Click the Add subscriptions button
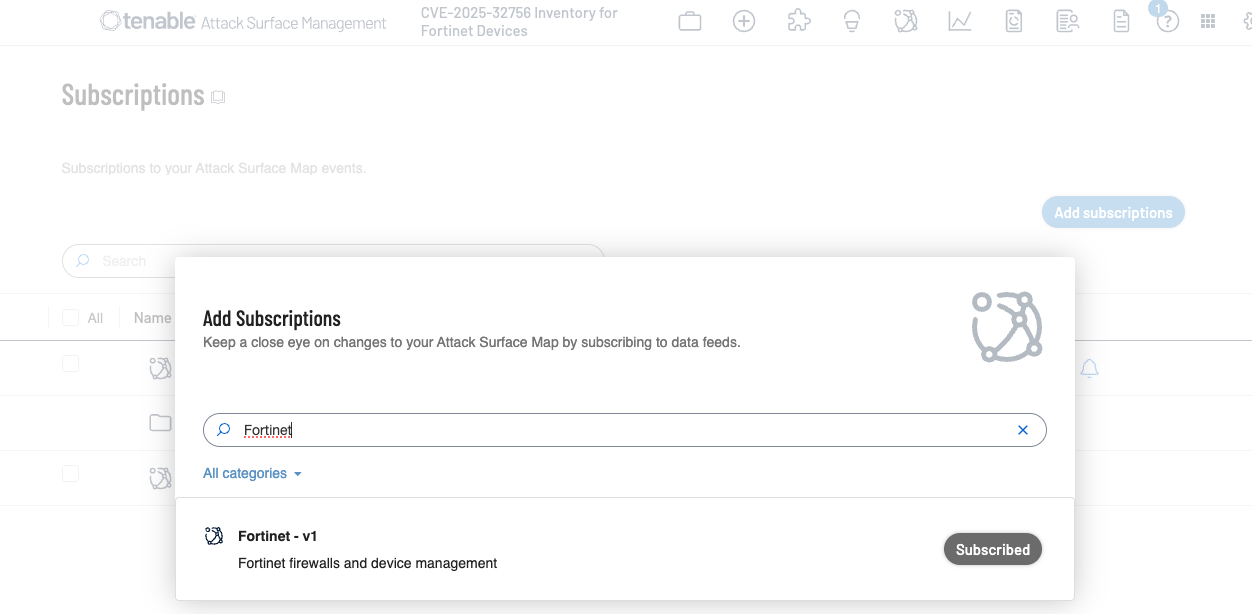Viewport: 1252px width, 614px height. [1112, 212]
